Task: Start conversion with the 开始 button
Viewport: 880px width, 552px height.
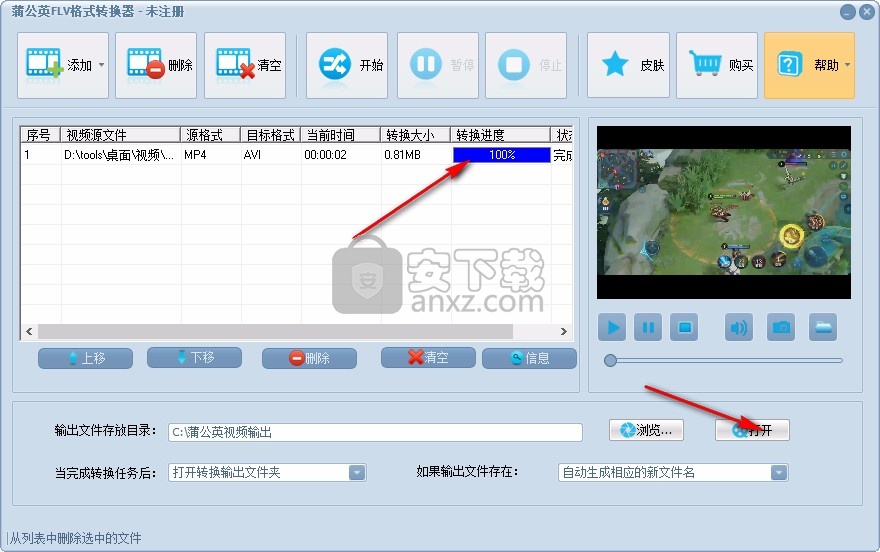Action: (347, 66)
